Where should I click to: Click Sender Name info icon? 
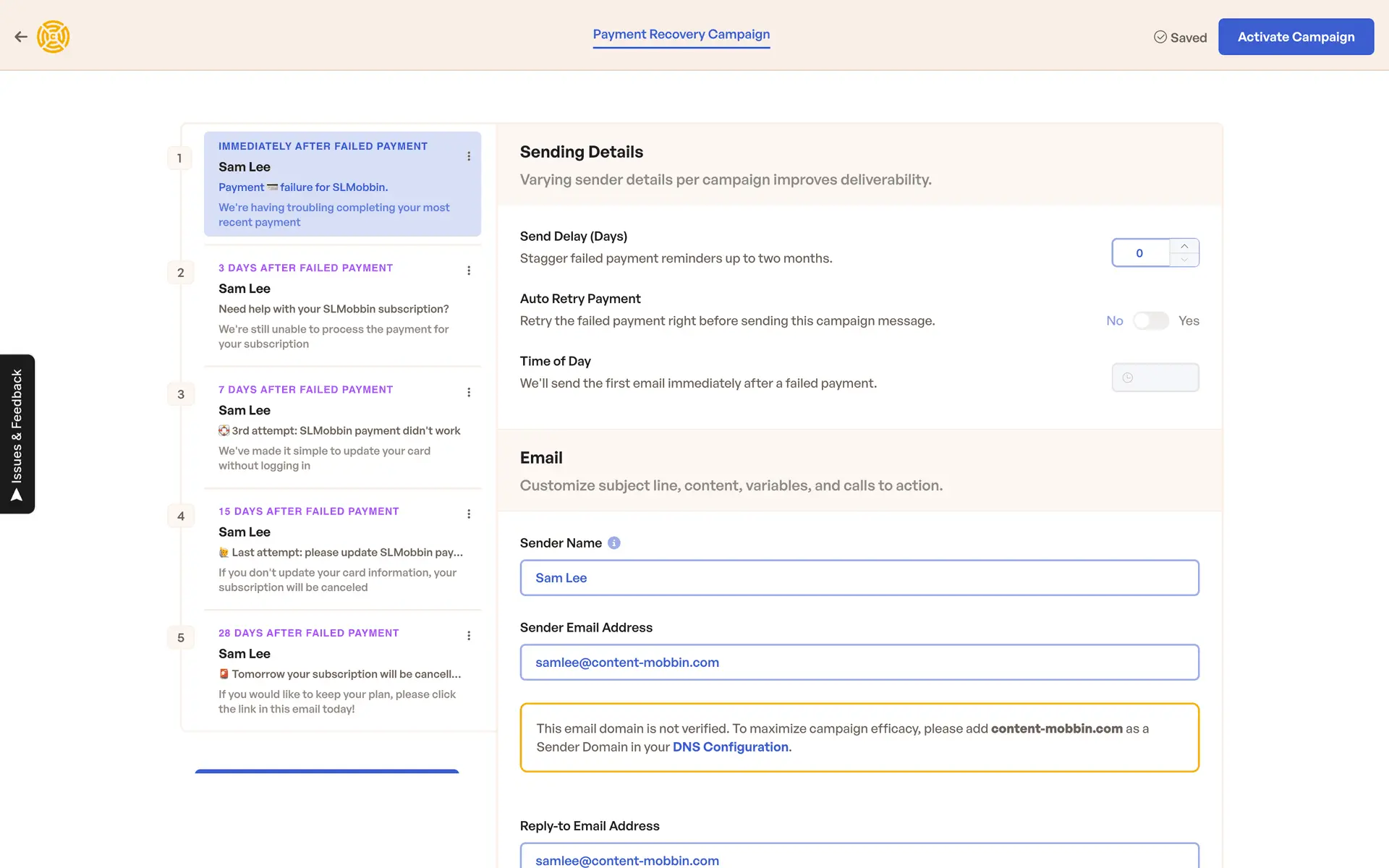tap(614, 543)
